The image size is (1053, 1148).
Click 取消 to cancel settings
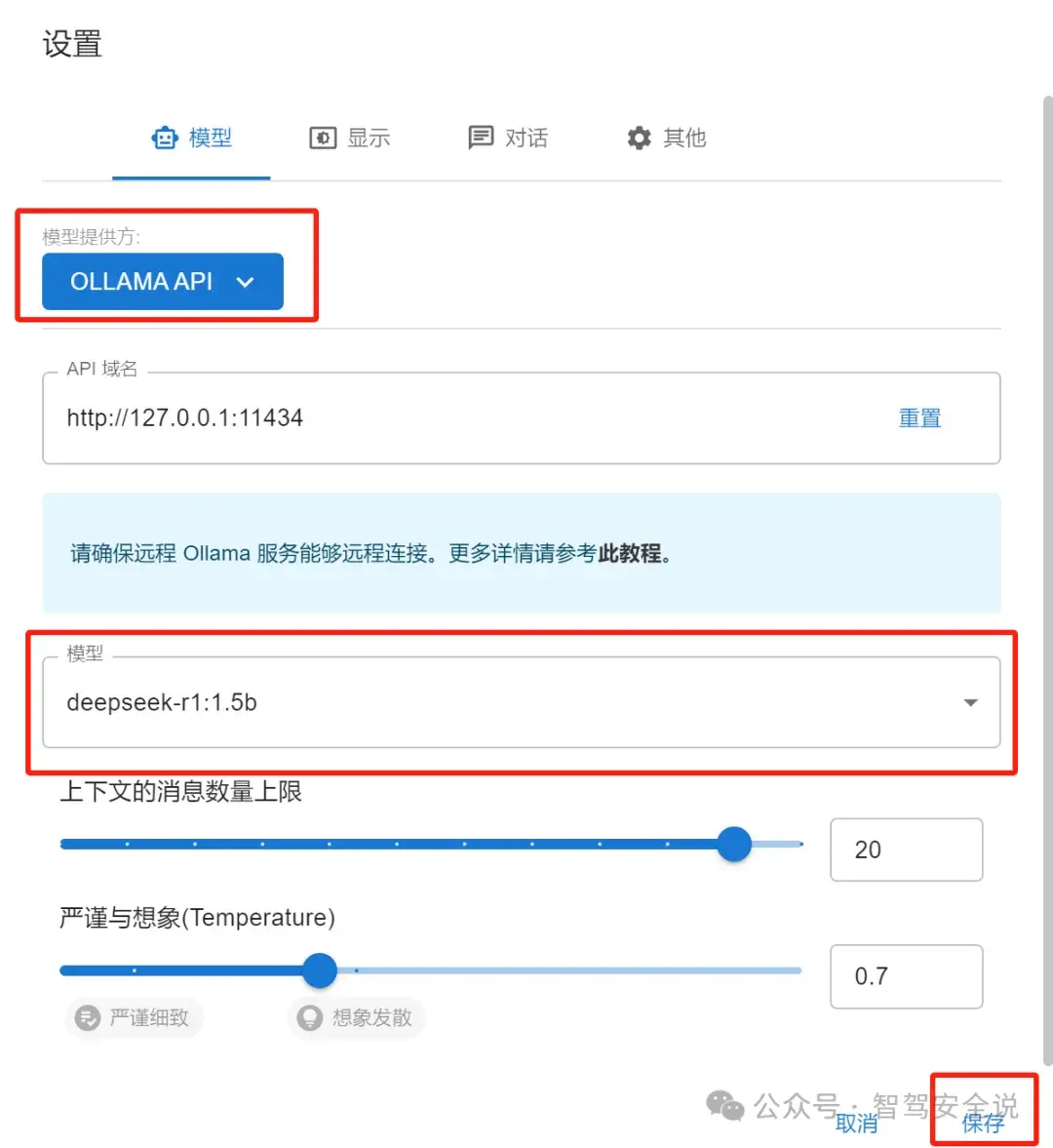pyautogui.click(x=856, y=1123)
